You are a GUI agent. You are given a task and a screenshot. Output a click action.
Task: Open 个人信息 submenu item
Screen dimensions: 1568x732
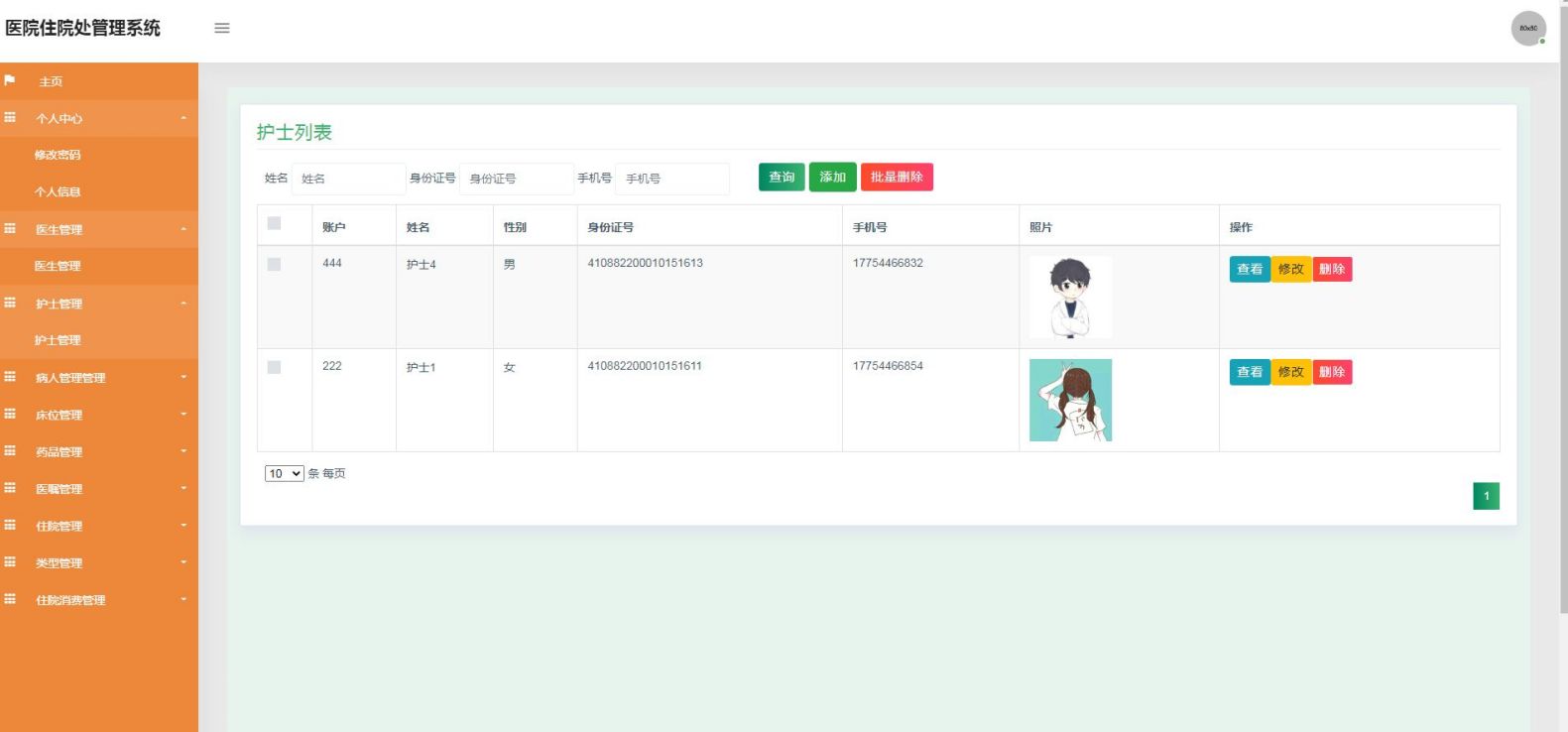tap(58, 192)
